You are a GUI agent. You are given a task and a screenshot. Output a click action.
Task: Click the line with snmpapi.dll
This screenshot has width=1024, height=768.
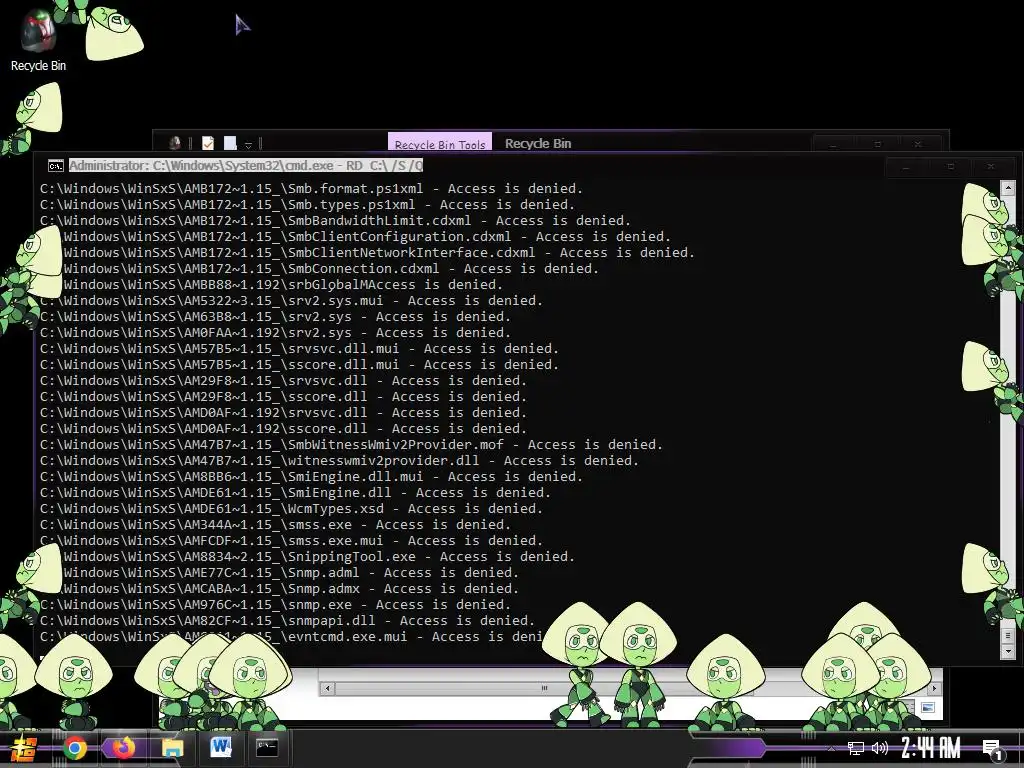[x=287, y=620]
